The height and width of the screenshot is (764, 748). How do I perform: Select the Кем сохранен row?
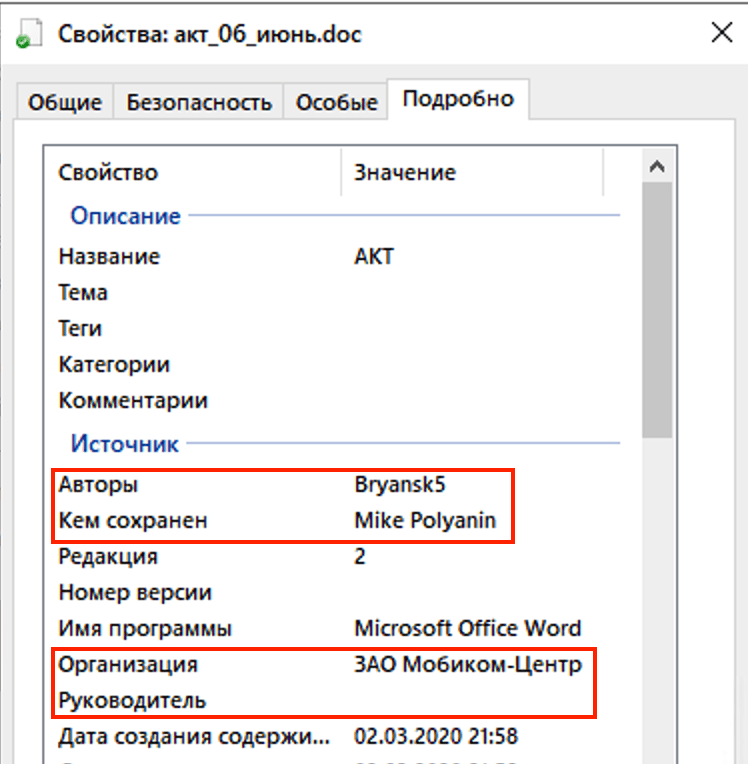point(133,521)
